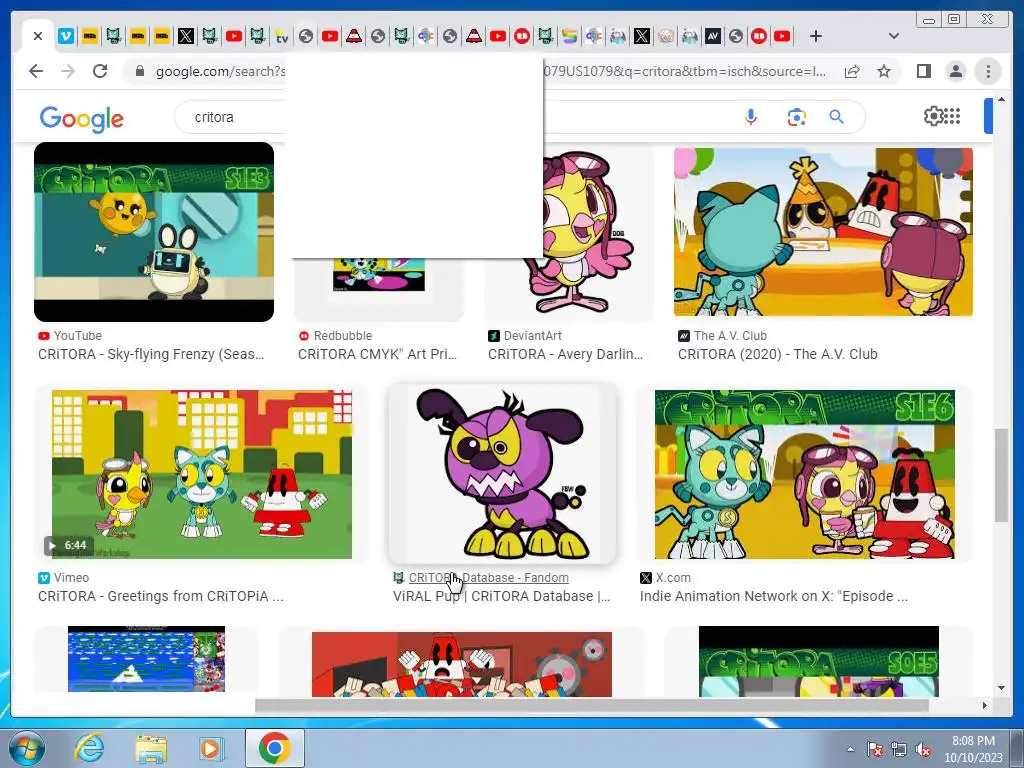Viewport: 1024px width, 768px height.
Task: Open Chrome's side panel
Action: click(923, 71)
